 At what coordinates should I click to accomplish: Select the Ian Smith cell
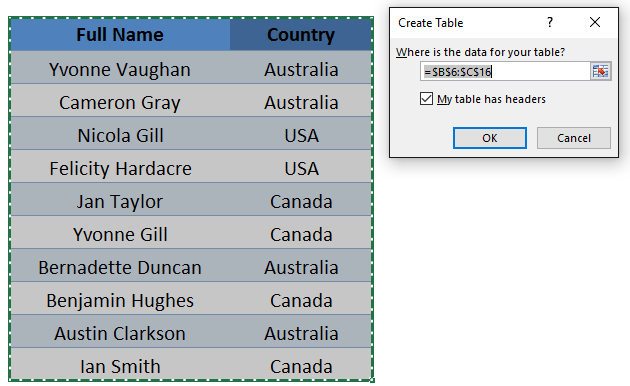tap(120, 364)
